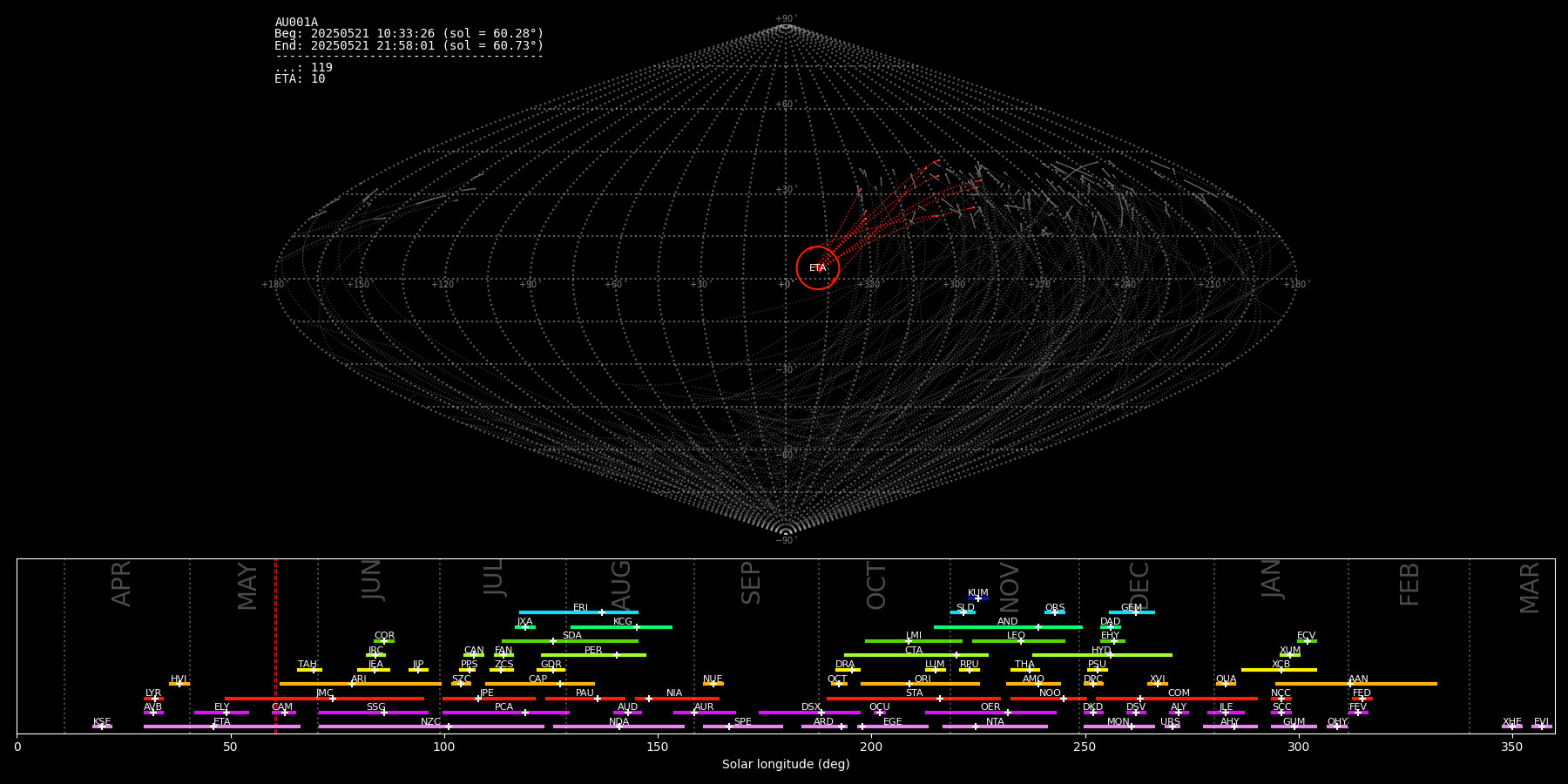The height and width of the screenshot is (784, 1568).
Task: Select the COM shower label
Action: (x=1179, y=693)
